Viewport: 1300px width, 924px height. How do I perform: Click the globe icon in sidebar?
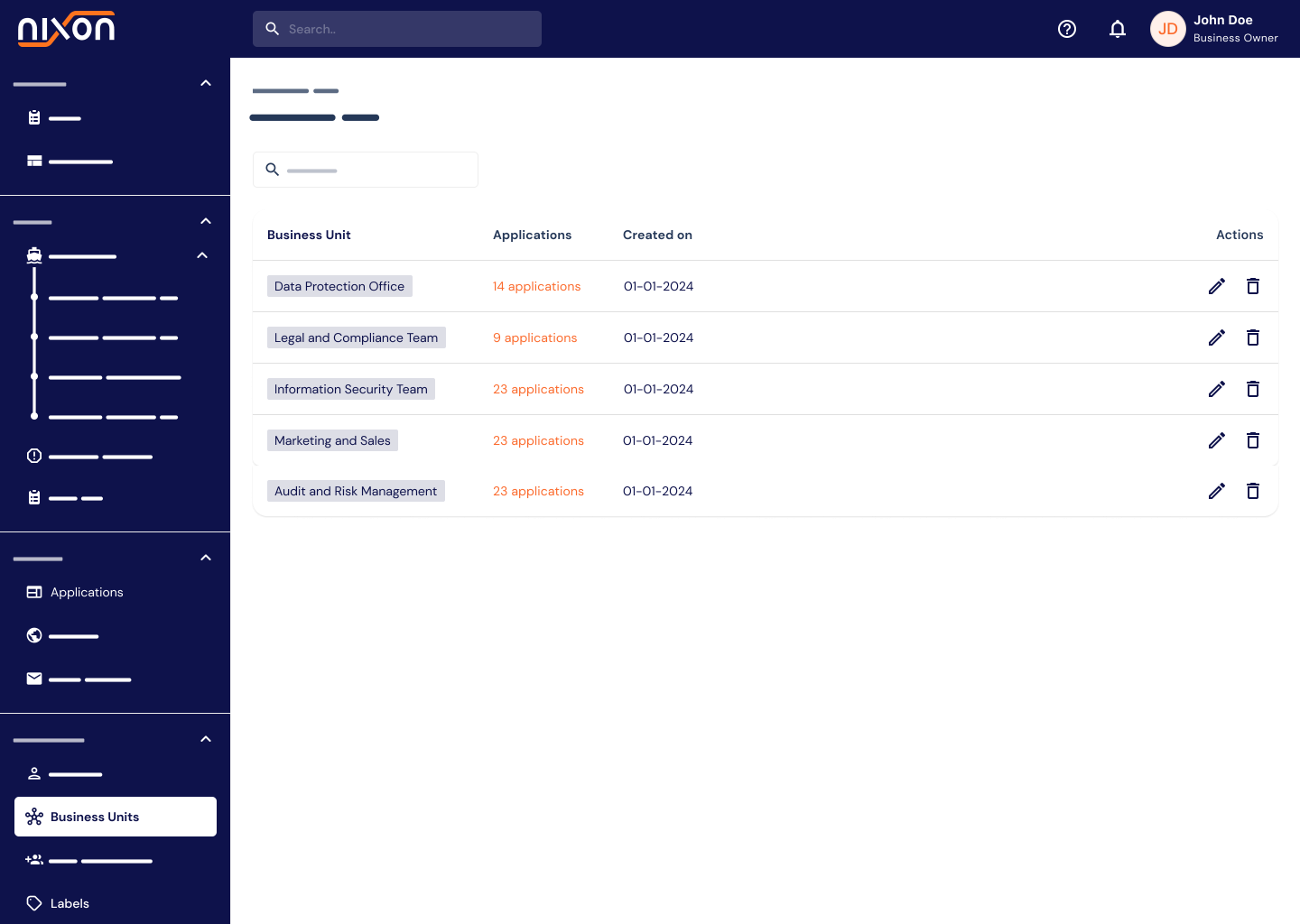coord(34,635)
